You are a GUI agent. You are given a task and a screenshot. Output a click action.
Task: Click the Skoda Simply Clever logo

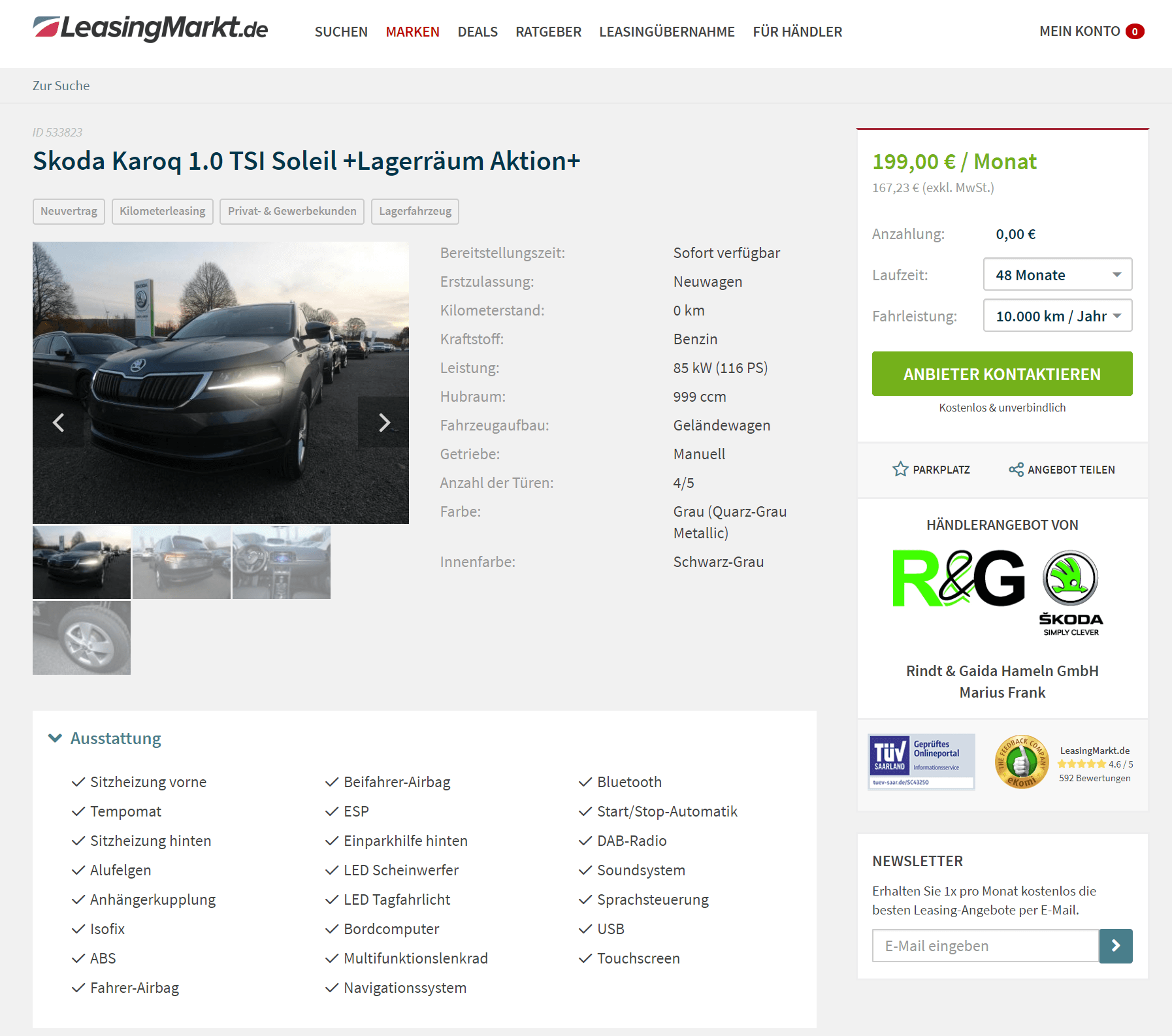[1071, 593]
